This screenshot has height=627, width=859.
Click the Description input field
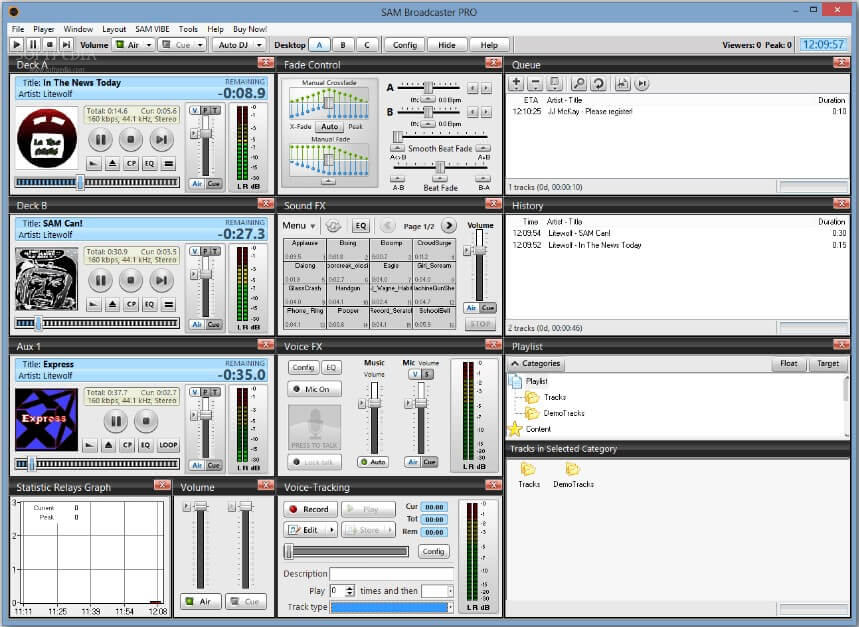pyautogui.click(x=391, y=574)
